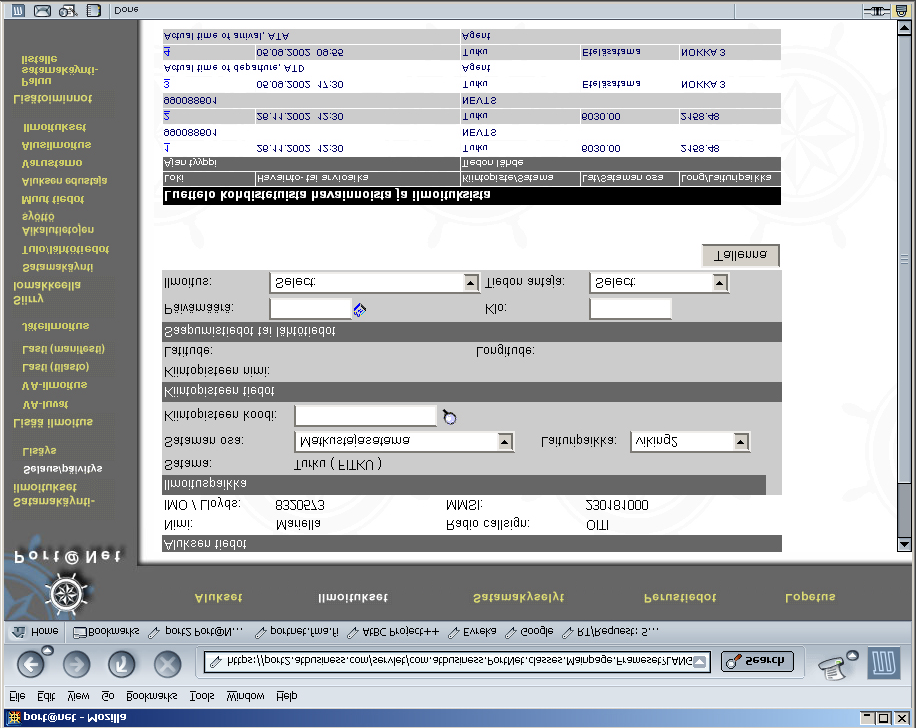916x728 pixels.
Task: Open the URL bar history dropdown arrow
Action: 699,661
